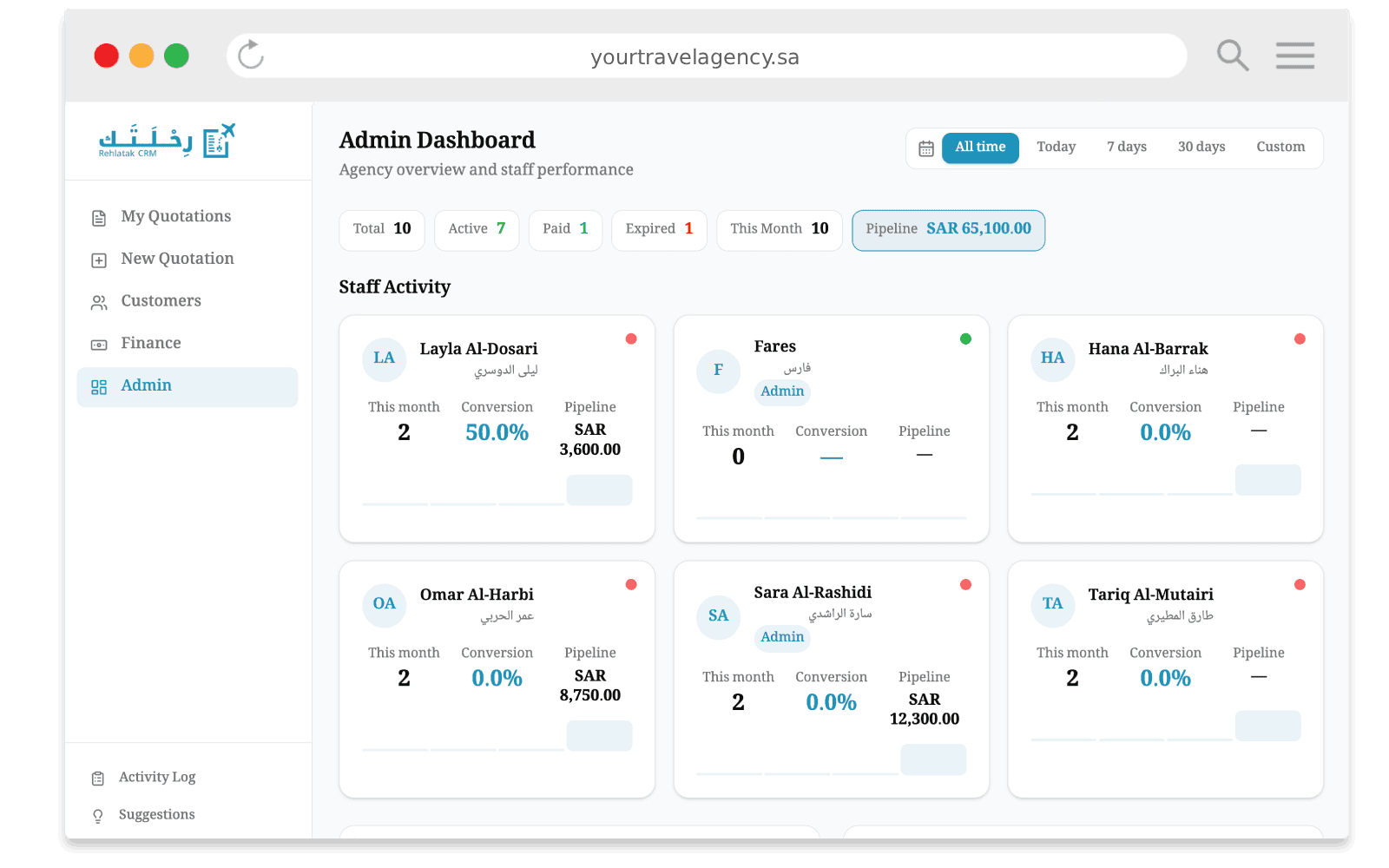The image size is (1389, 868).
Task: Open the browser hamburger menu
Action: click(x=1295, y=56)
